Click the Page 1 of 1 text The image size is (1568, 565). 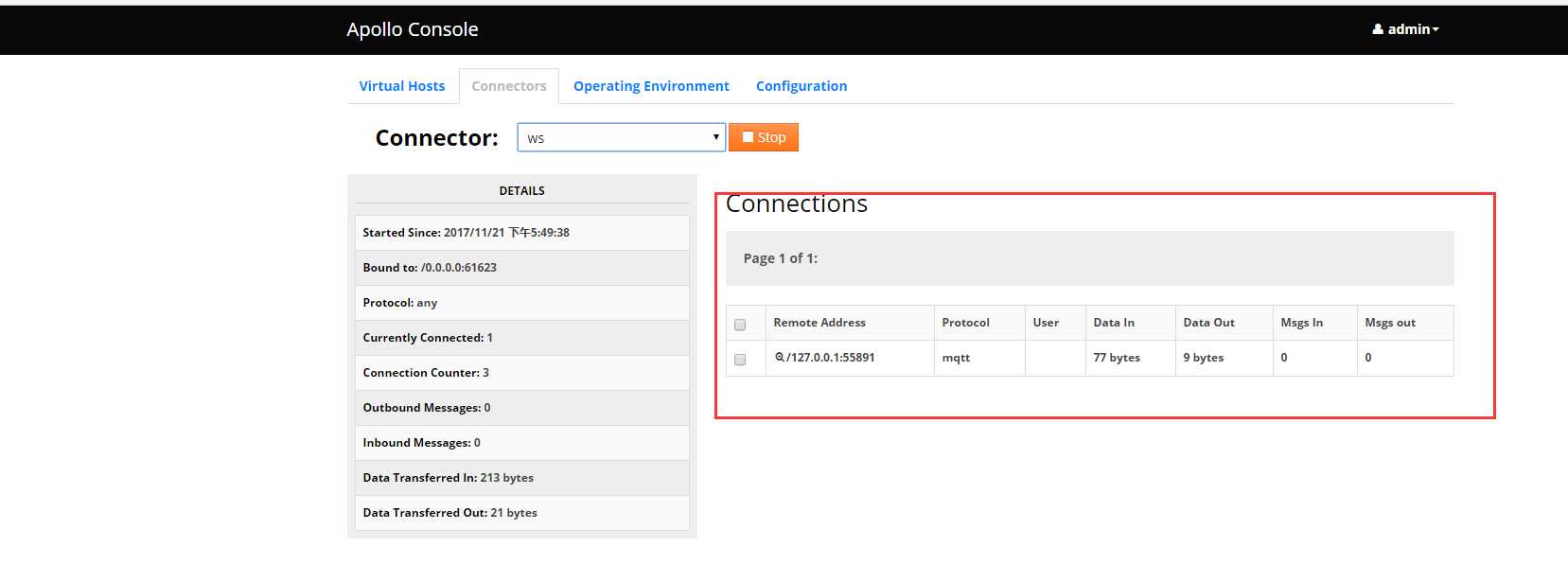[x=781, y=258]
